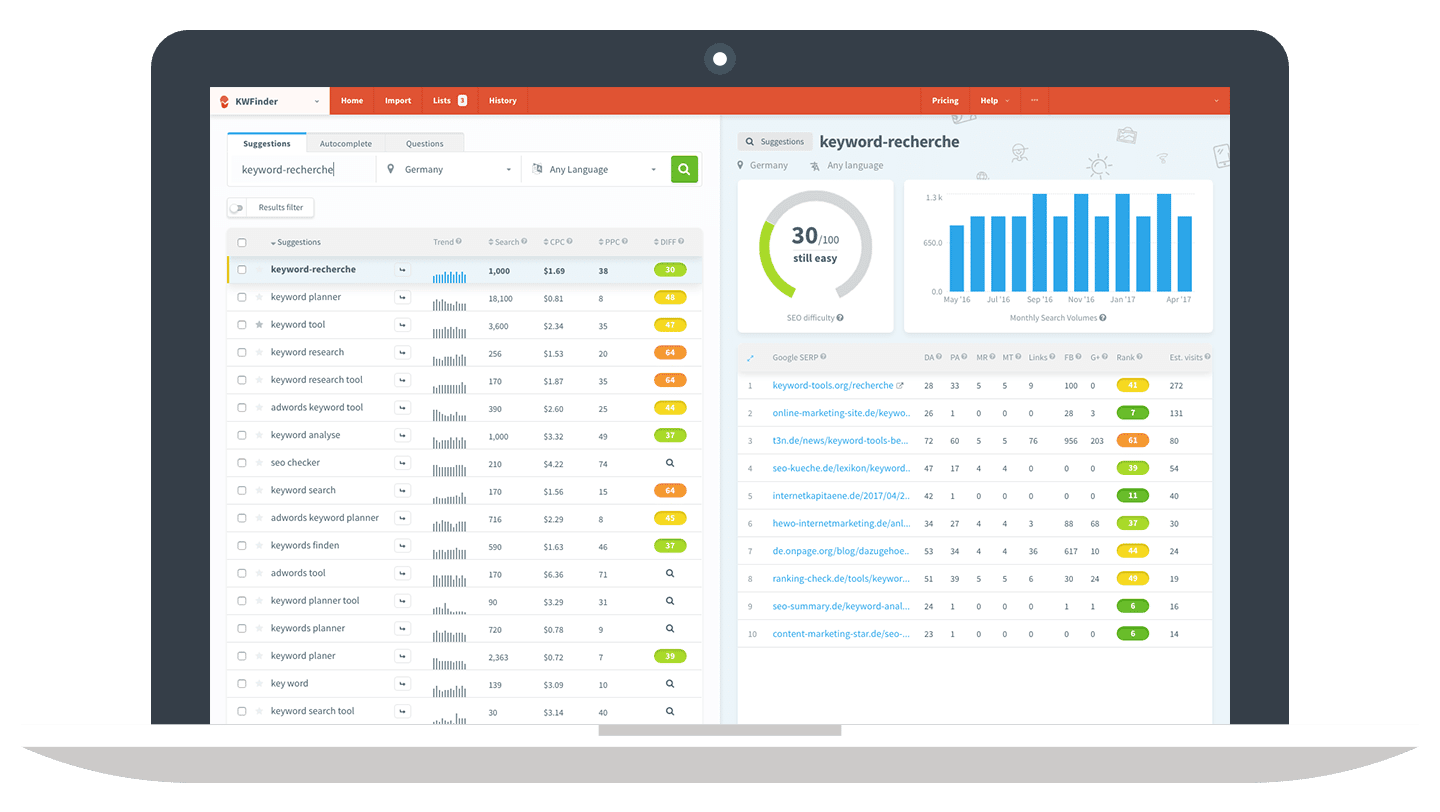Sort by the Search column
This screenshot has height=812, width=1440.
tap(504, 242)
